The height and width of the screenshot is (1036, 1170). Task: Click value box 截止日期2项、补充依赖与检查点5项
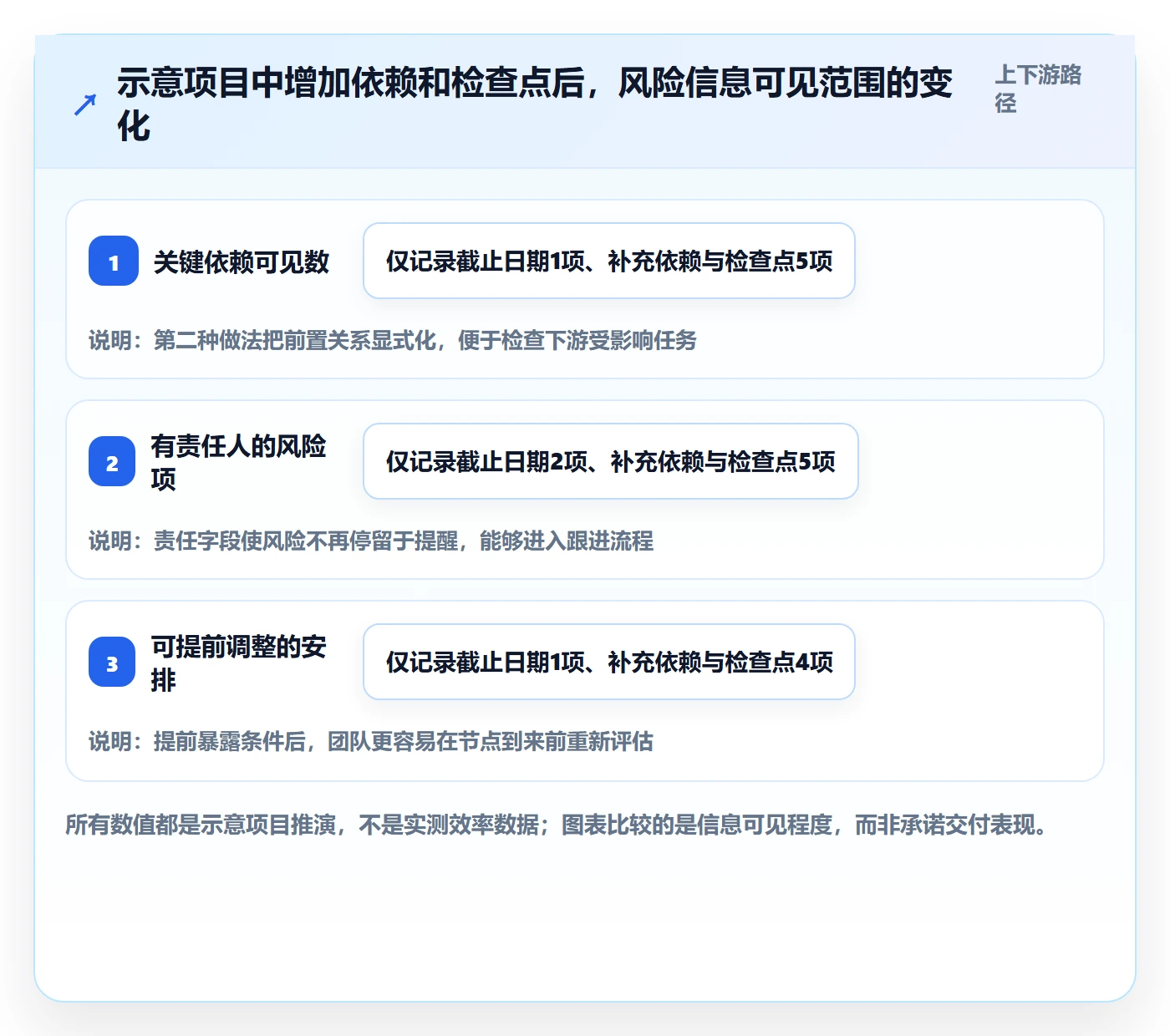click(611, 461)
